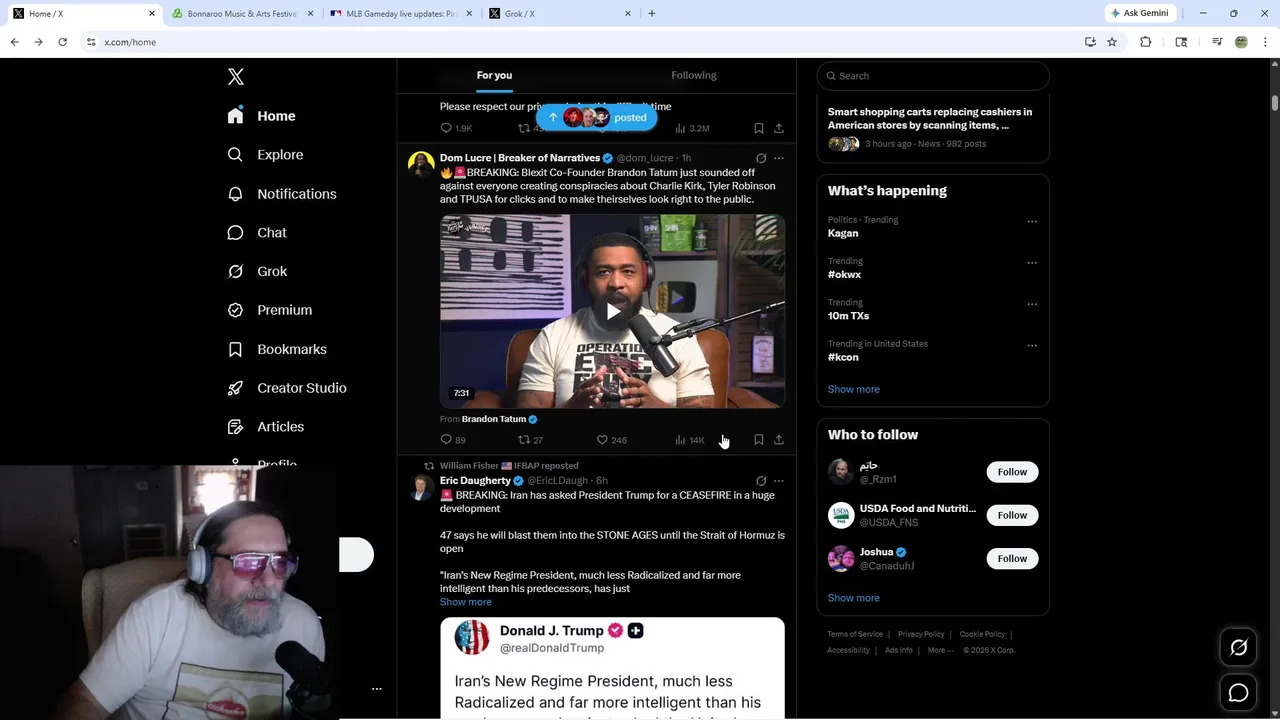1280x720 pixels.
Task: Reply to Dom Lucre's post
Action: click(x=453, y=440)
